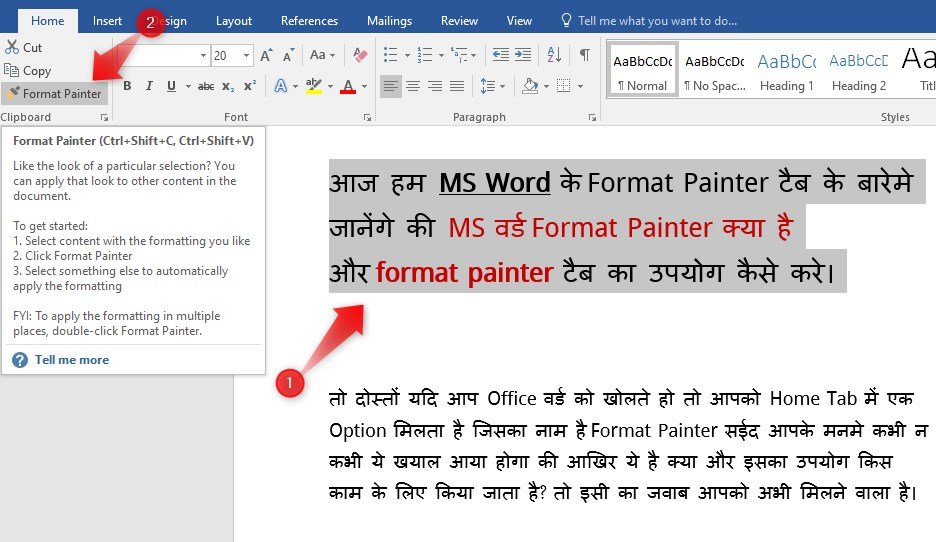Click the red bold 'format painter' text
The width and height of the screenshot is (936, 542).
pyautogui.click(x=464, y=273)
